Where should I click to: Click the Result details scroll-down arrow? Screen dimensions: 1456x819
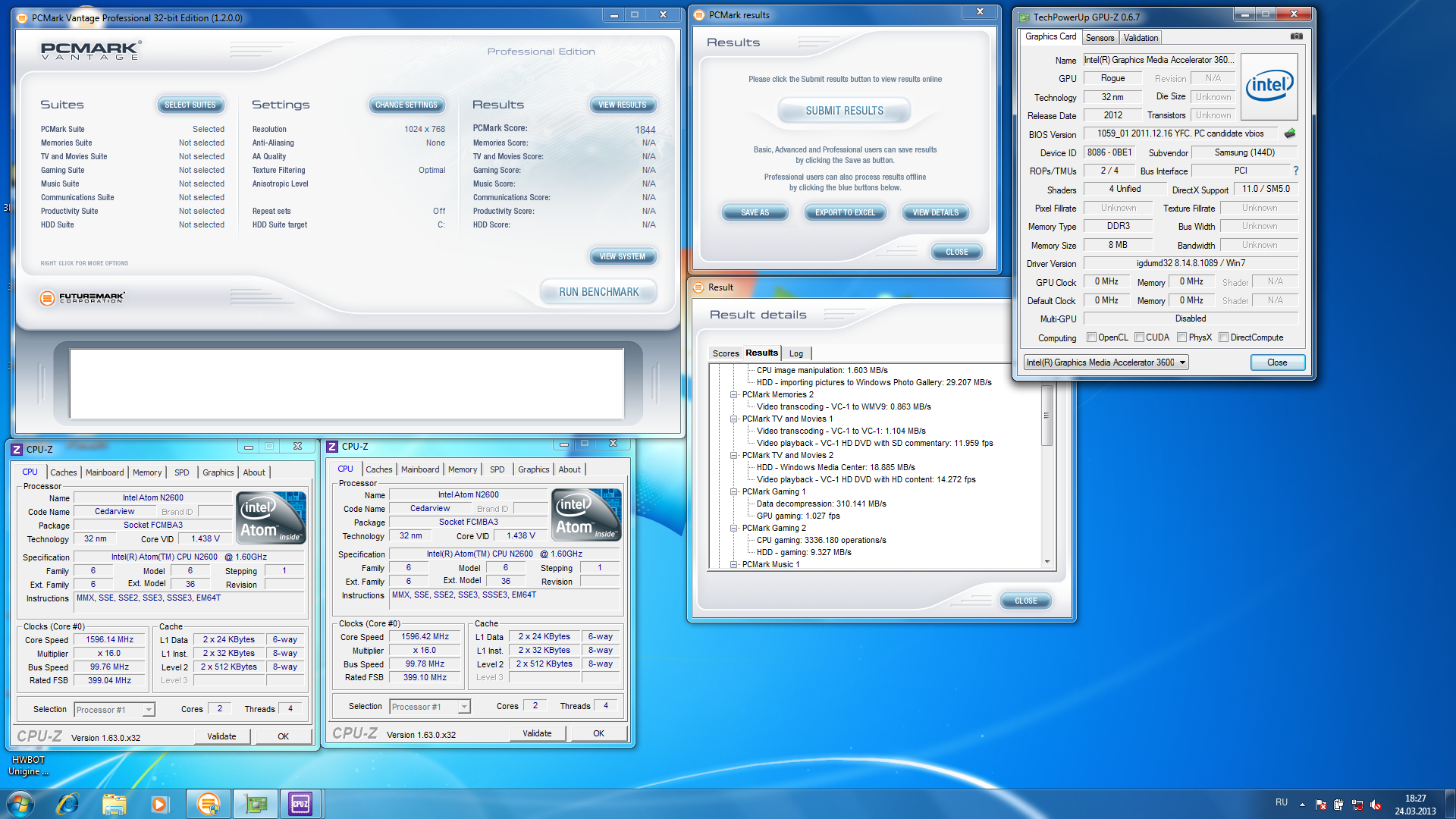[1046, 562]
